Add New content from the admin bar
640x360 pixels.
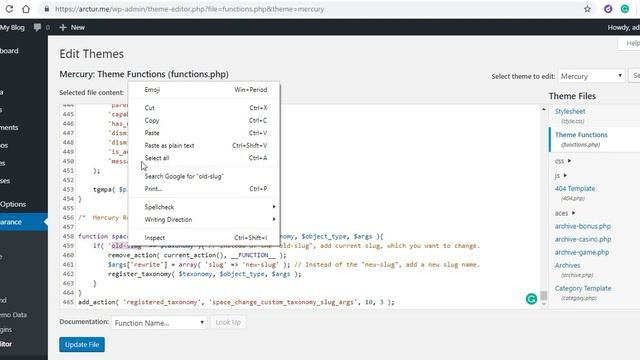(x=72, y=27)
